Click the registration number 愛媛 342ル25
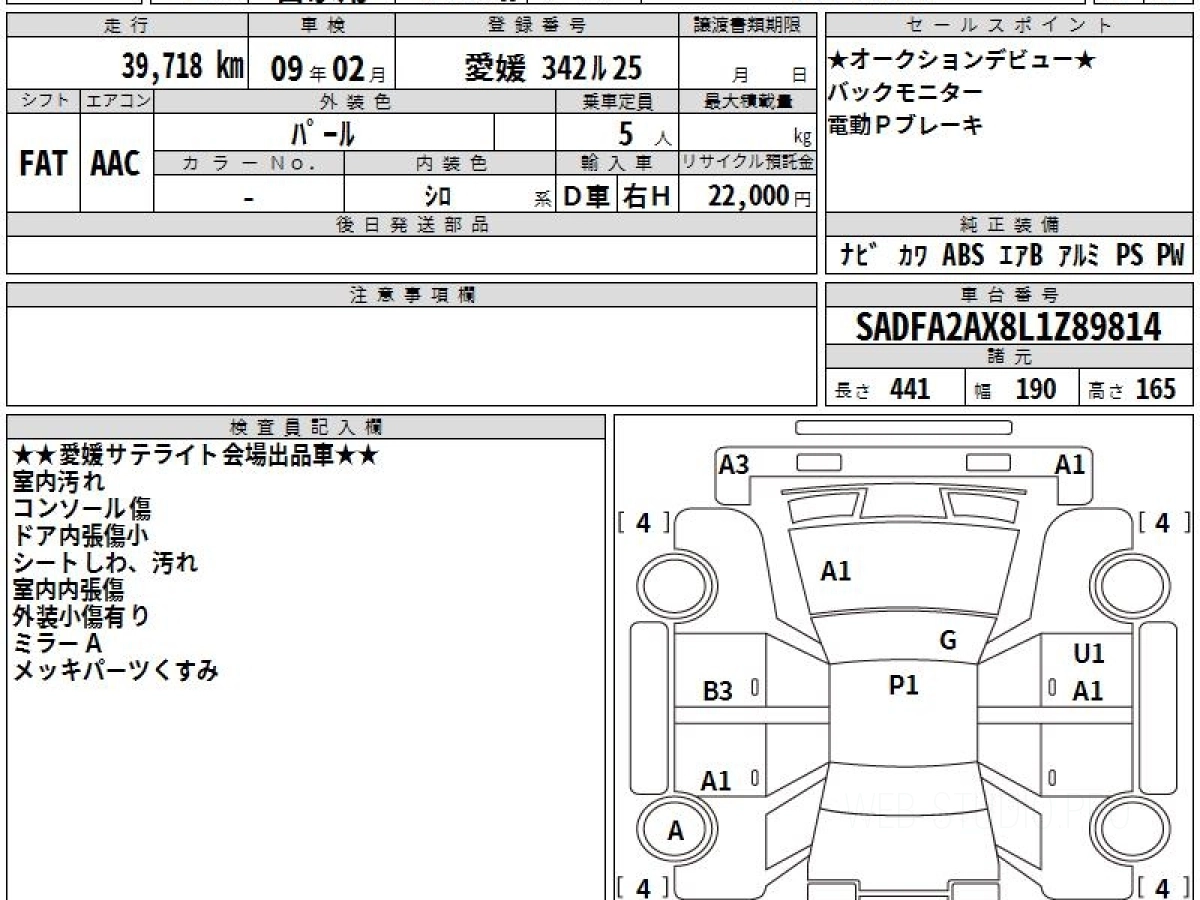 click(553, 68)
